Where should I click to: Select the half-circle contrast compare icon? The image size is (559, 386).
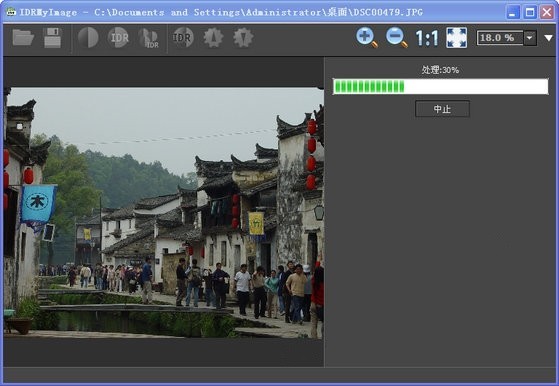tap(88, 37)
